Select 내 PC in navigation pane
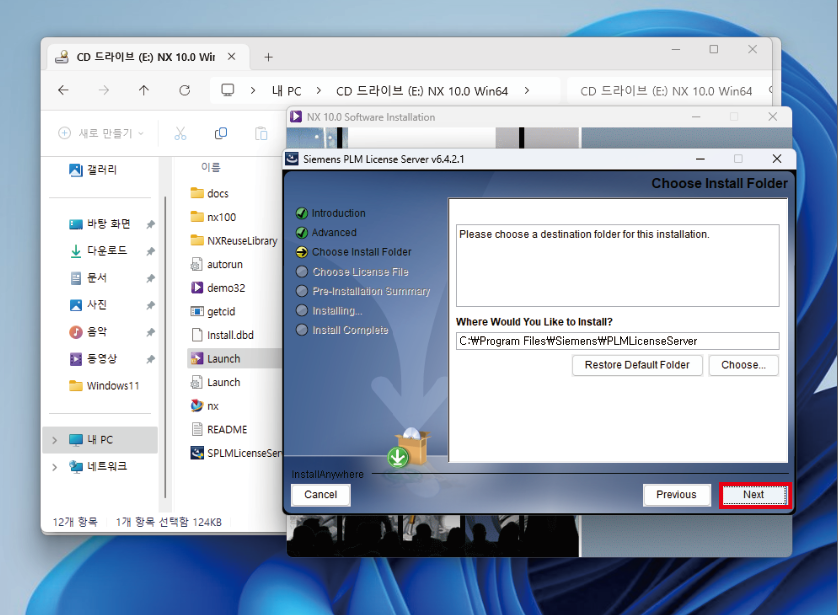 [x=99, y=440]
